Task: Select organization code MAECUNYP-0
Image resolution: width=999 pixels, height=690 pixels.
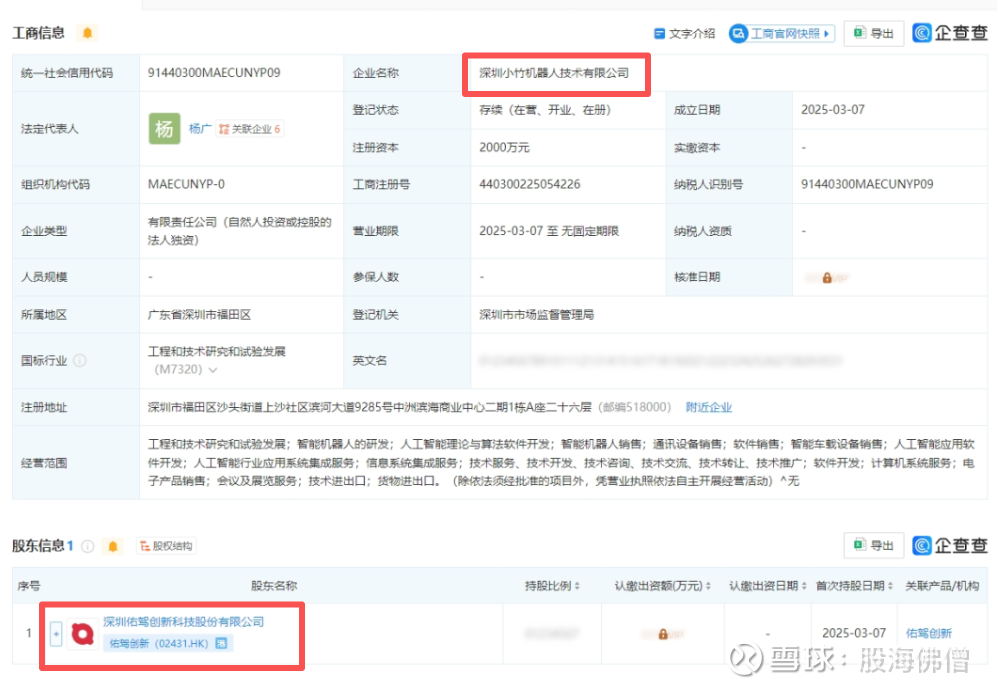Action: click(186, 184)
